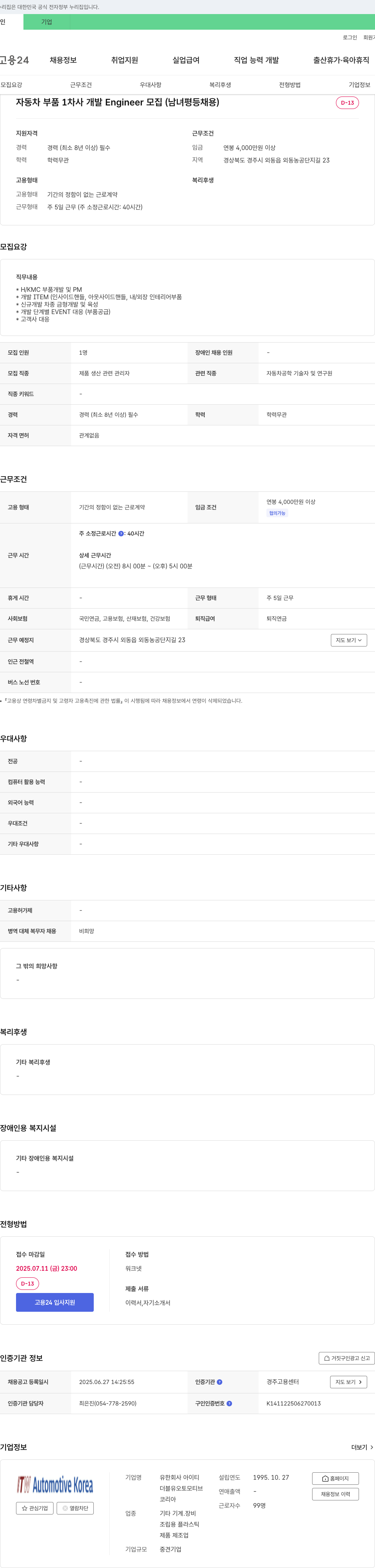Click the 이력서,자기소개서 required documents text
This screenshot has height=1568, width=375.
(x=148, y=1303)
